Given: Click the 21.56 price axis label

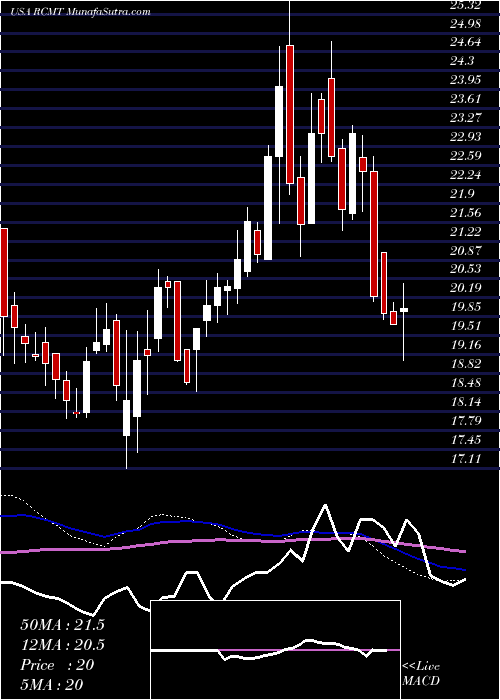Looking at the screenshot, I should pos(465,212).
